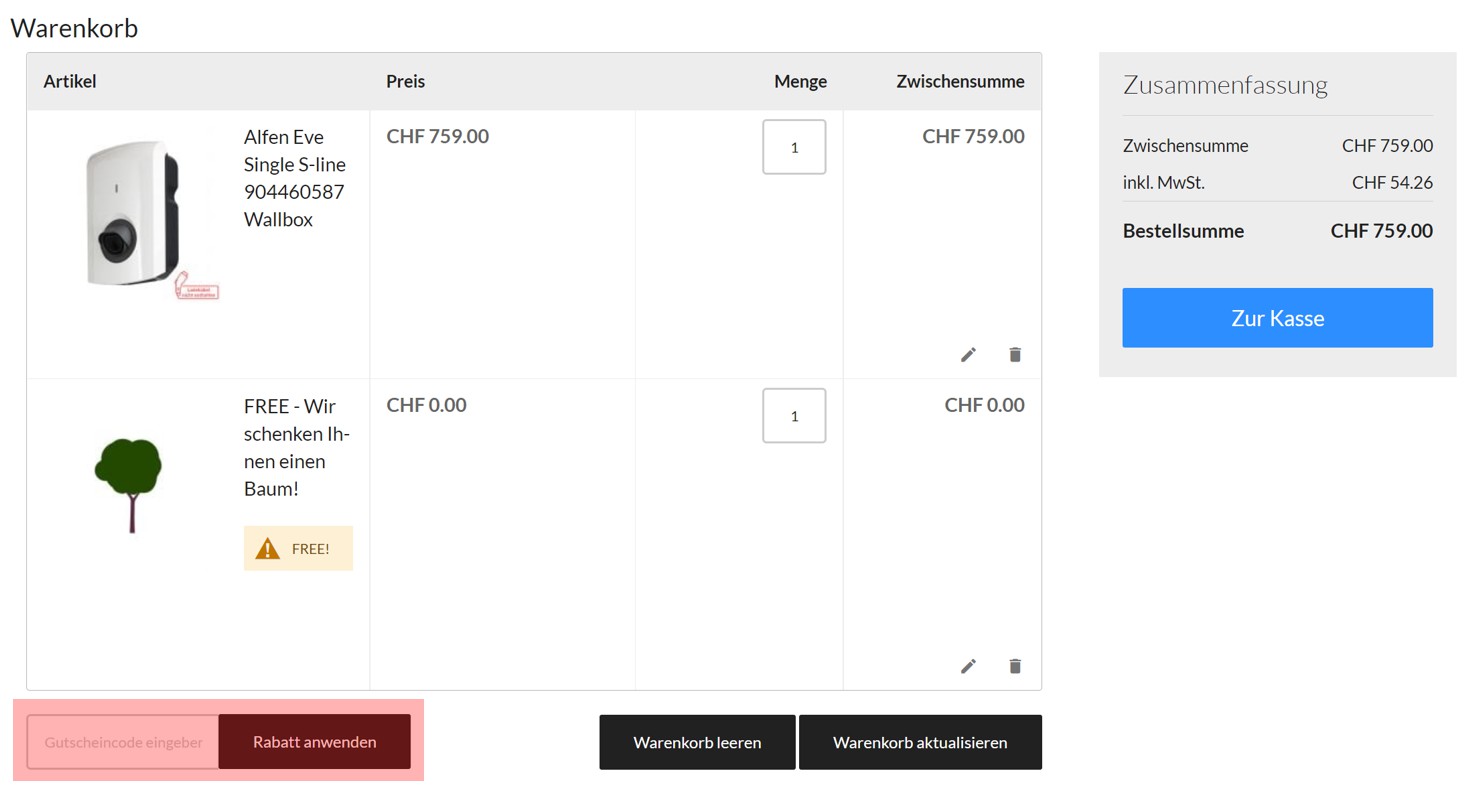Proceed with the Zur Kasse button
The height and width of the screenshot is (794, 1480).
click(x=1277, y=318)
